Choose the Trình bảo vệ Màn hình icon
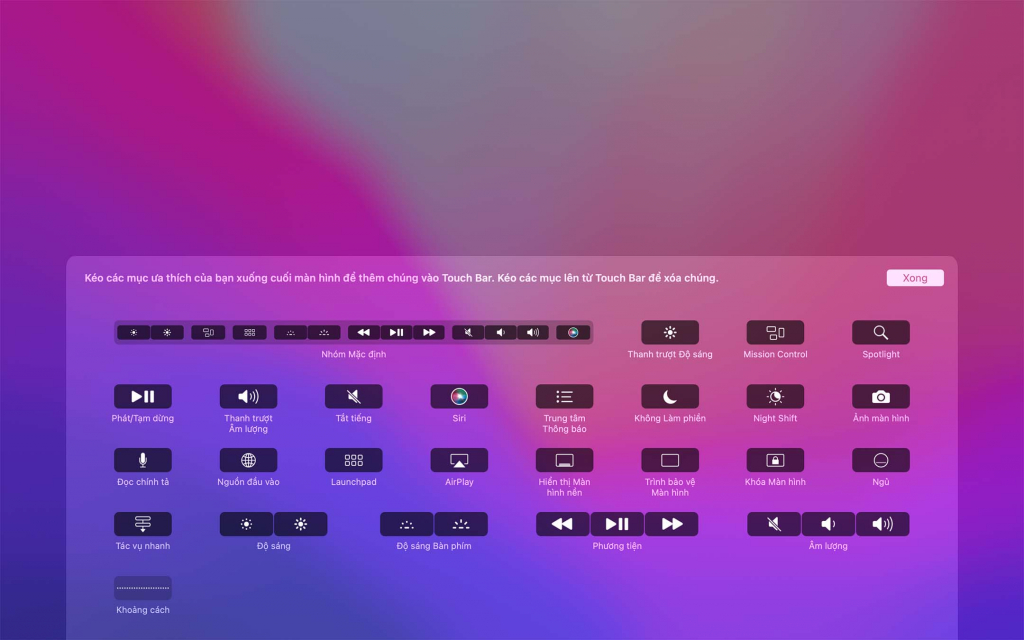Viewport: 1024px width, 640px height. click(669, 460)
